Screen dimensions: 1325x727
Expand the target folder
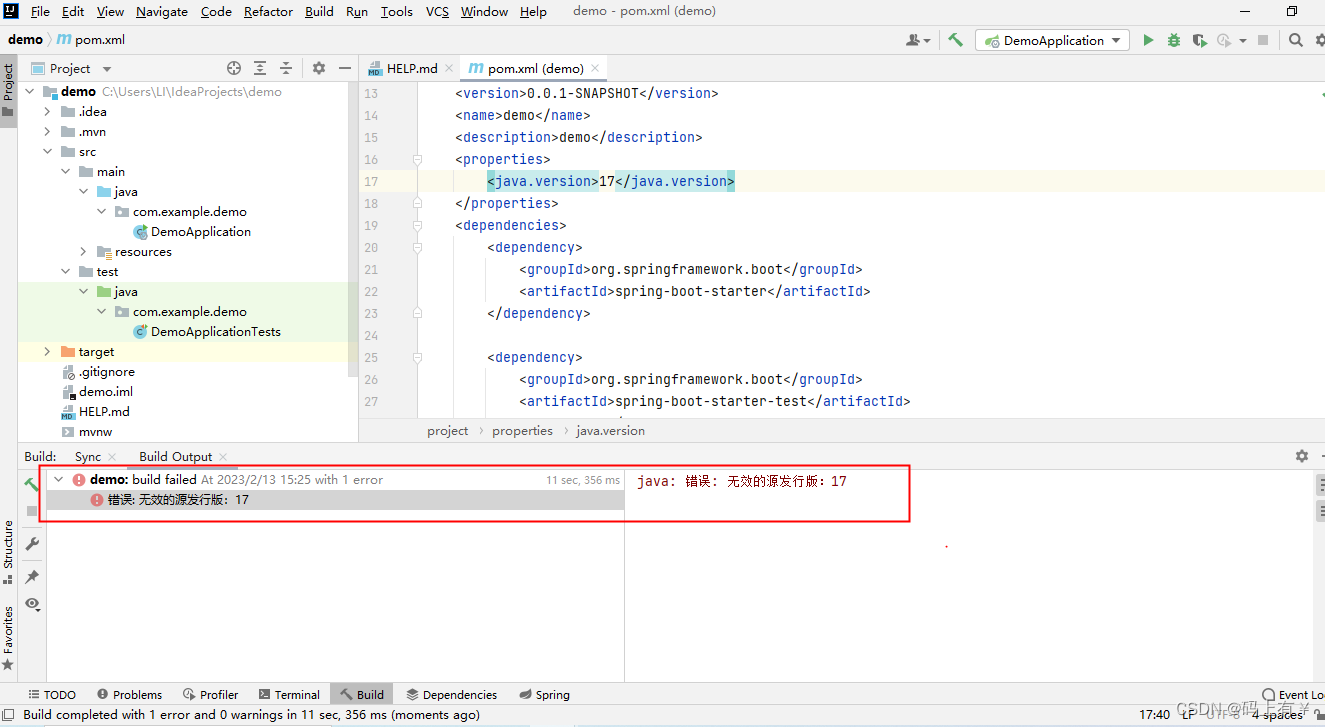pyautogui.click(x=48, y=351)
